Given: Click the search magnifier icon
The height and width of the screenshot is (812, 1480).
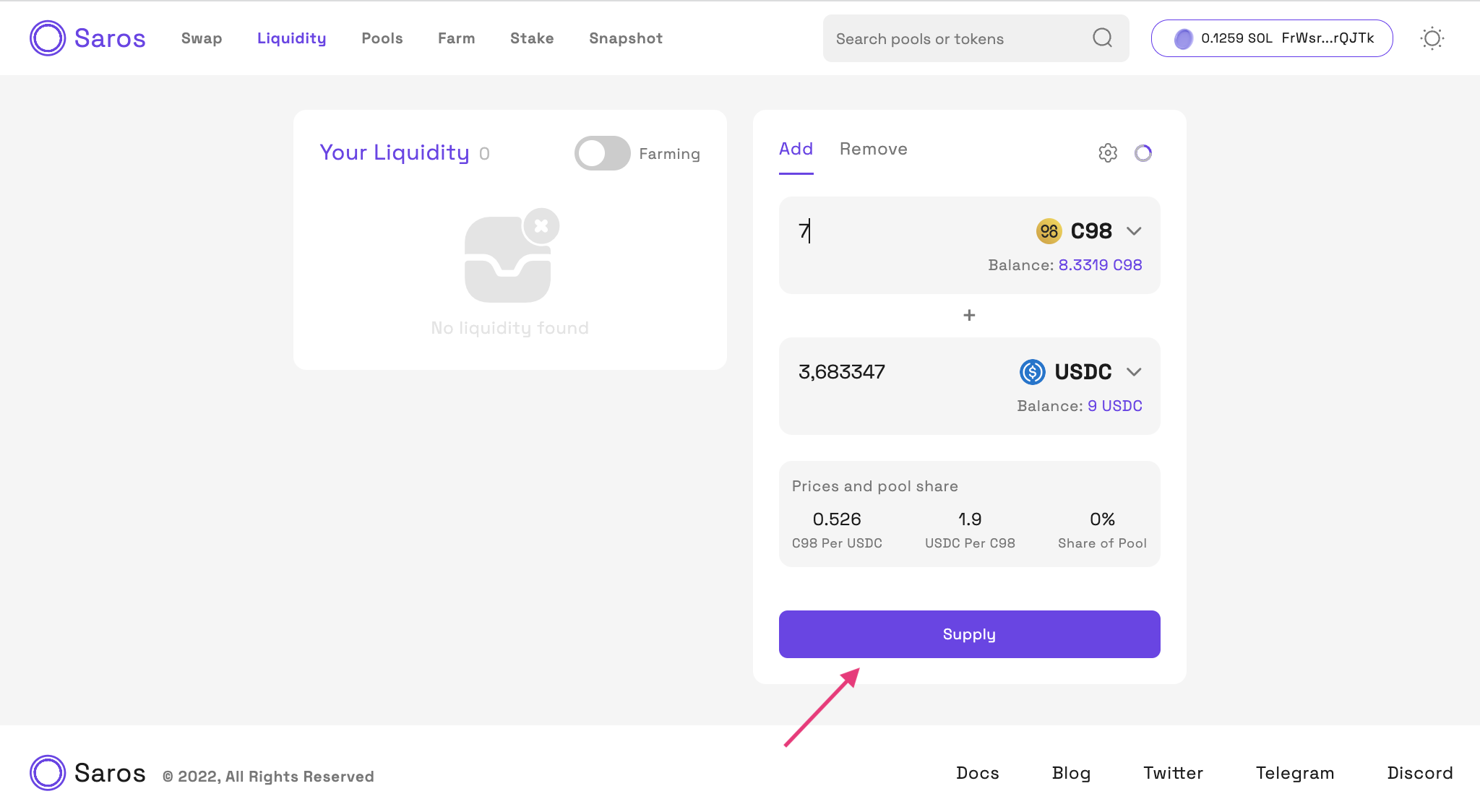Looking at the screenshot, I should 1102,38.
